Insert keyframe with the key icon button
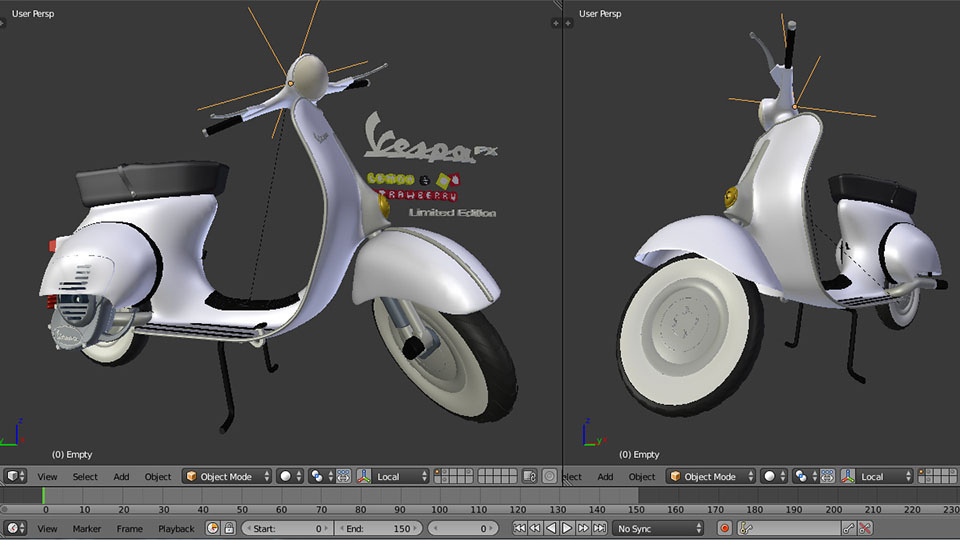This screenshot has height=540, width=960. pos(849,528)
